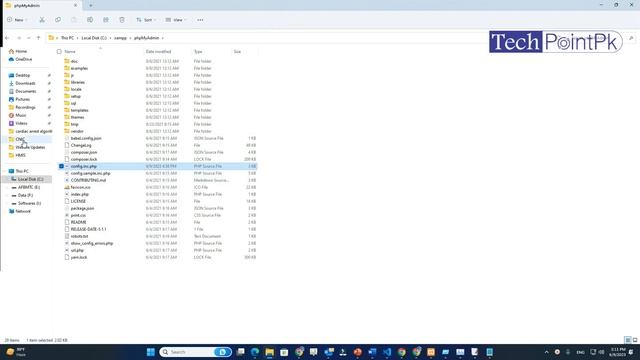The height and width of the screenshot is (360, 640).
Task: Switch to details view icon in status bar
Action: pyautogui.click(x=628, y=340)
